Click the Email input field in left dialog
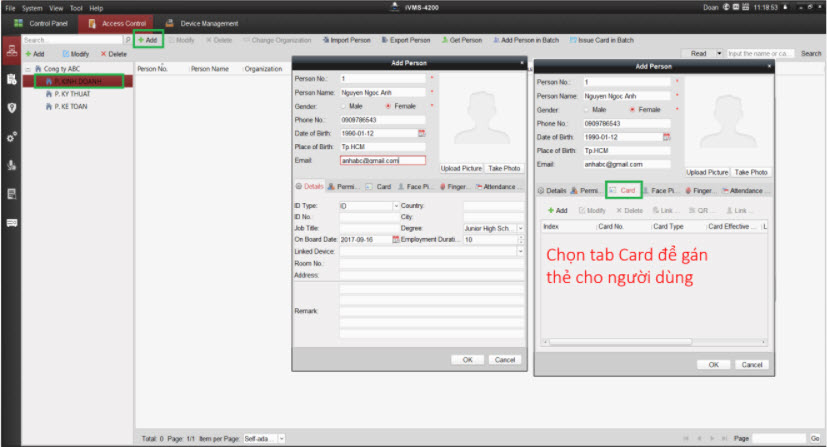This screenshot has width=827, height=447. pos(382,160)
